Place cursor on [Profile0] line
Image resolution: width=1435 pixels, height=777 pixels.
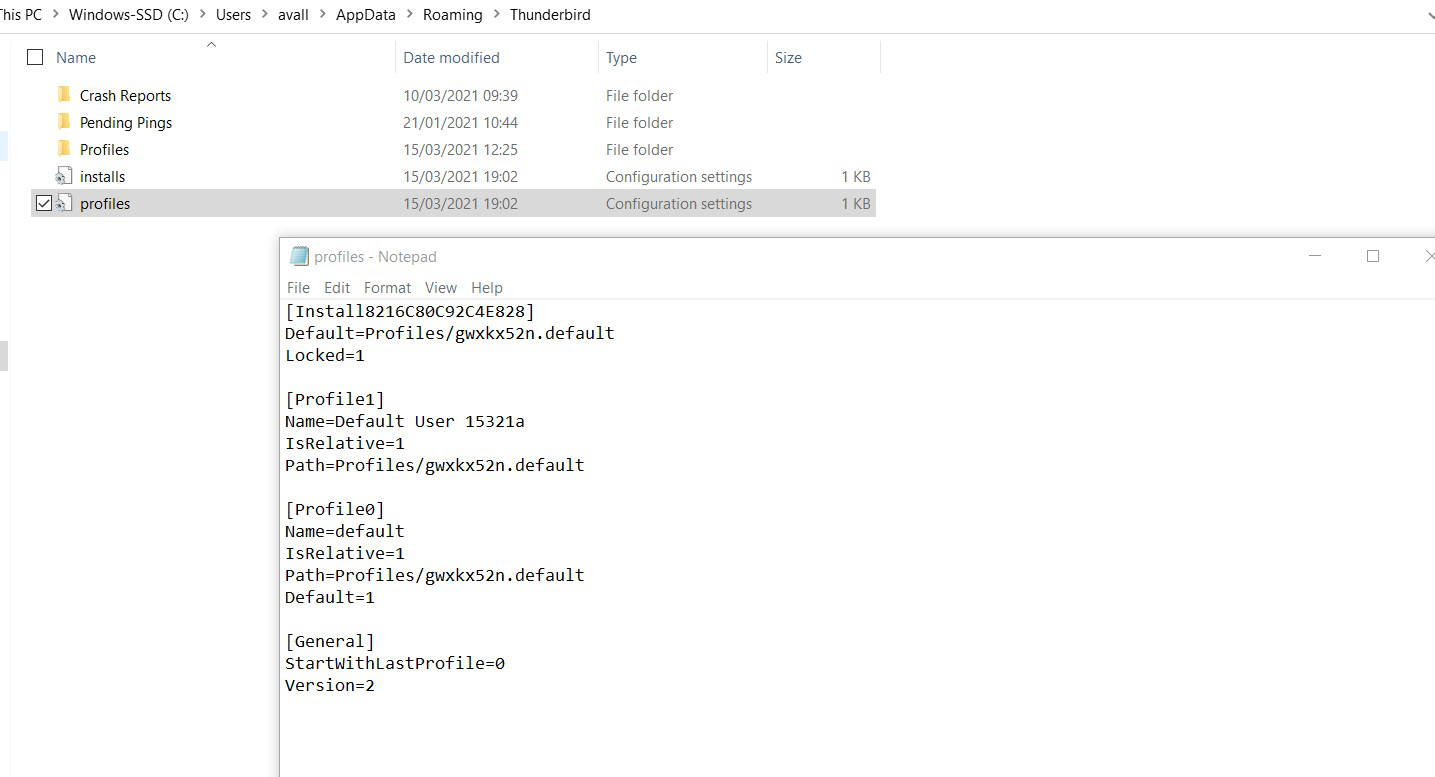pyautogui.click(x=335, y=509)
